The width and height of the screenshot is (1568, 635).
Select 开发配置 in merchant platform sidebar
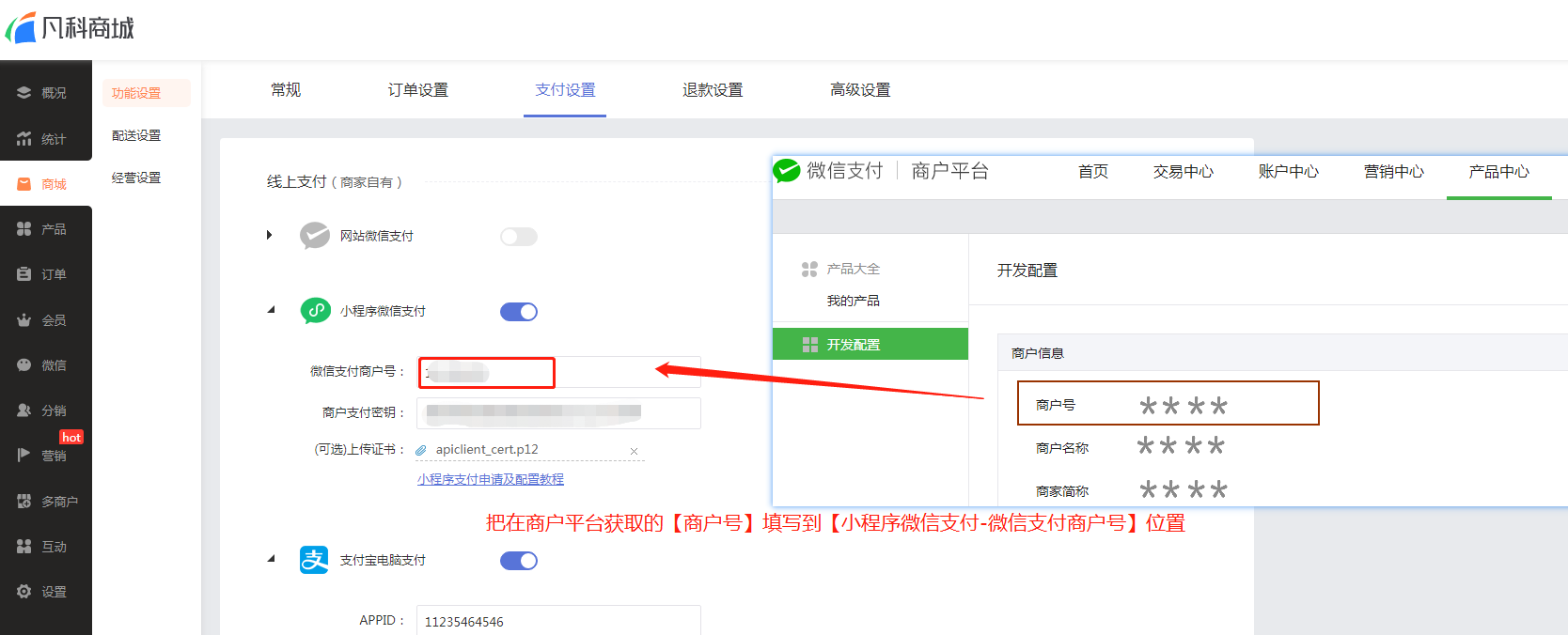click(x=870, y=344)
